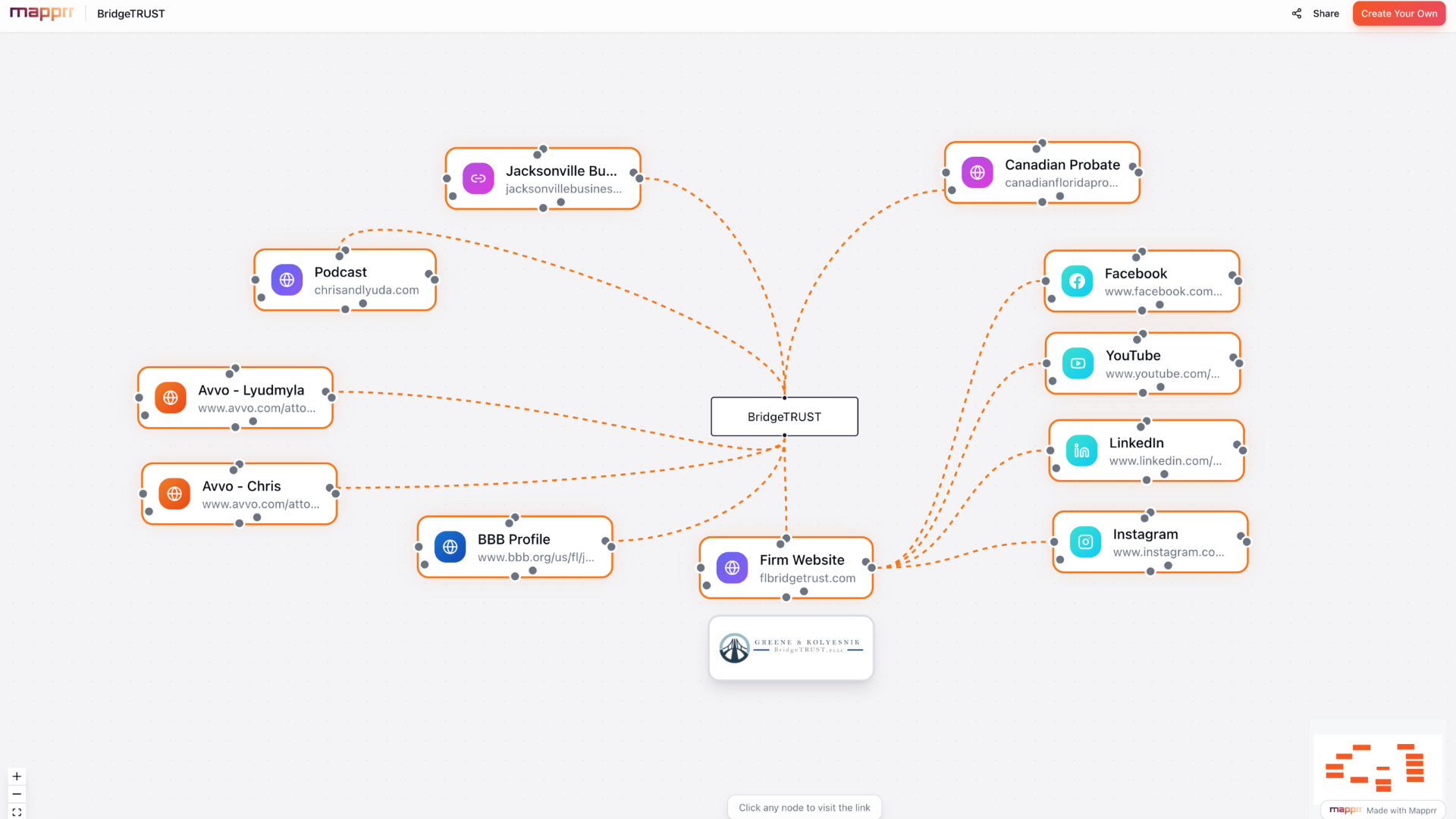Click the www.facebook.com... URL text
This screenshot has height=819, width=1456.
(1163, 291)
